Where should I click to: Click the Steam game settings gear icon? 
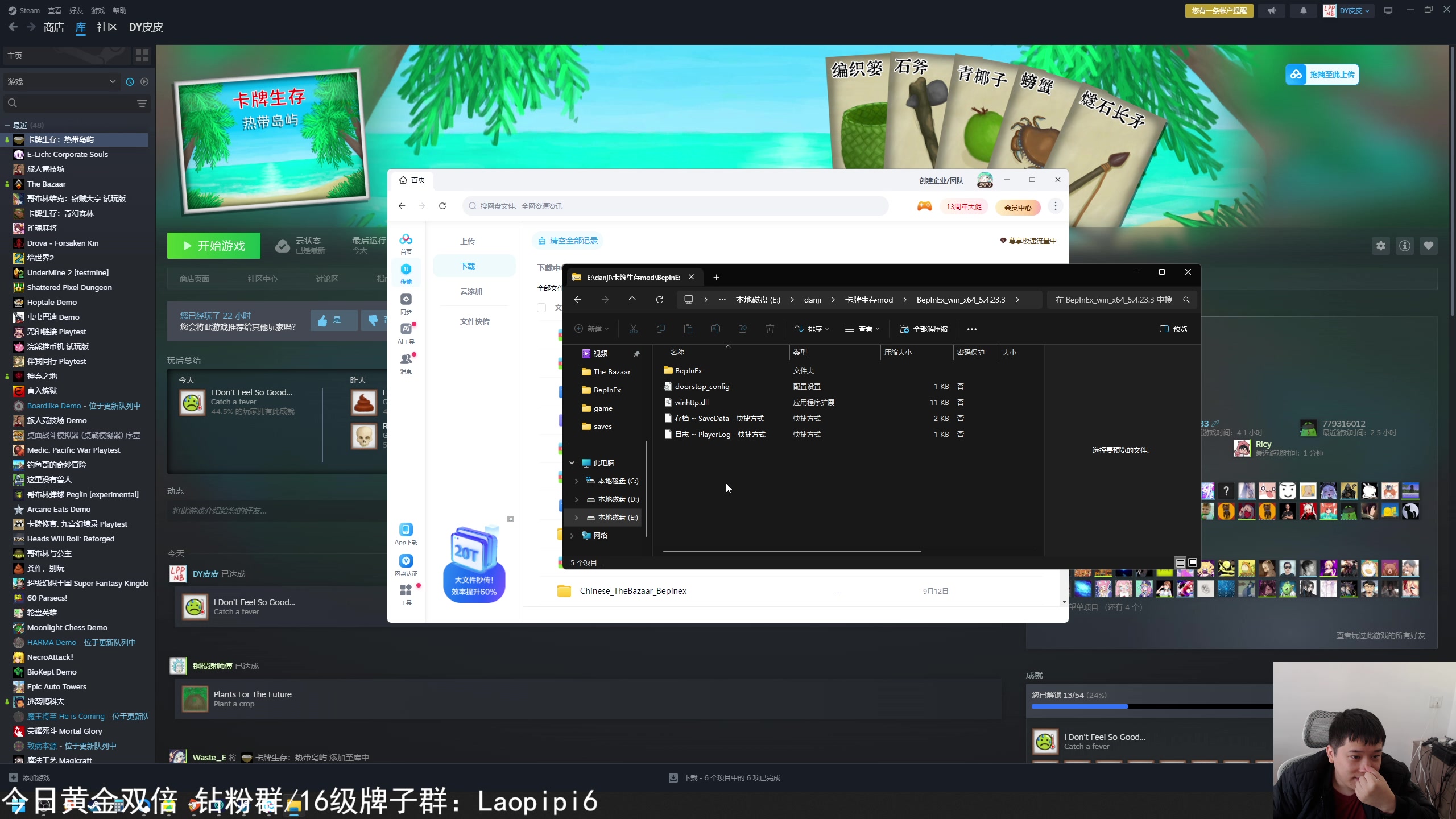point(1380,246)
